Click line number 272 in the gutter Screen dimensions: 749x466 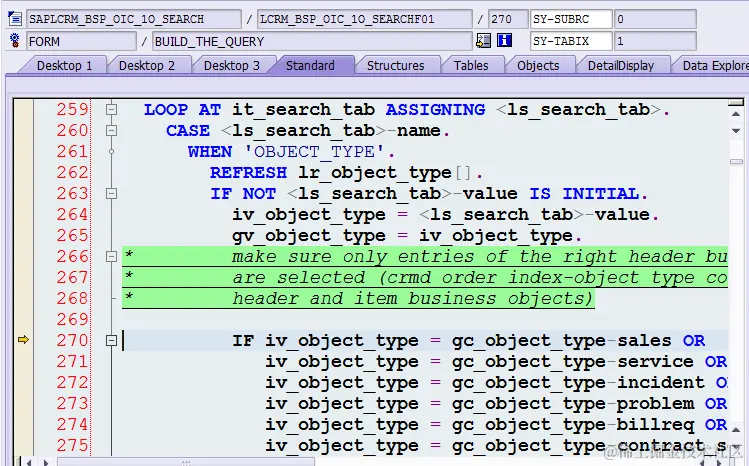(73, 382)
